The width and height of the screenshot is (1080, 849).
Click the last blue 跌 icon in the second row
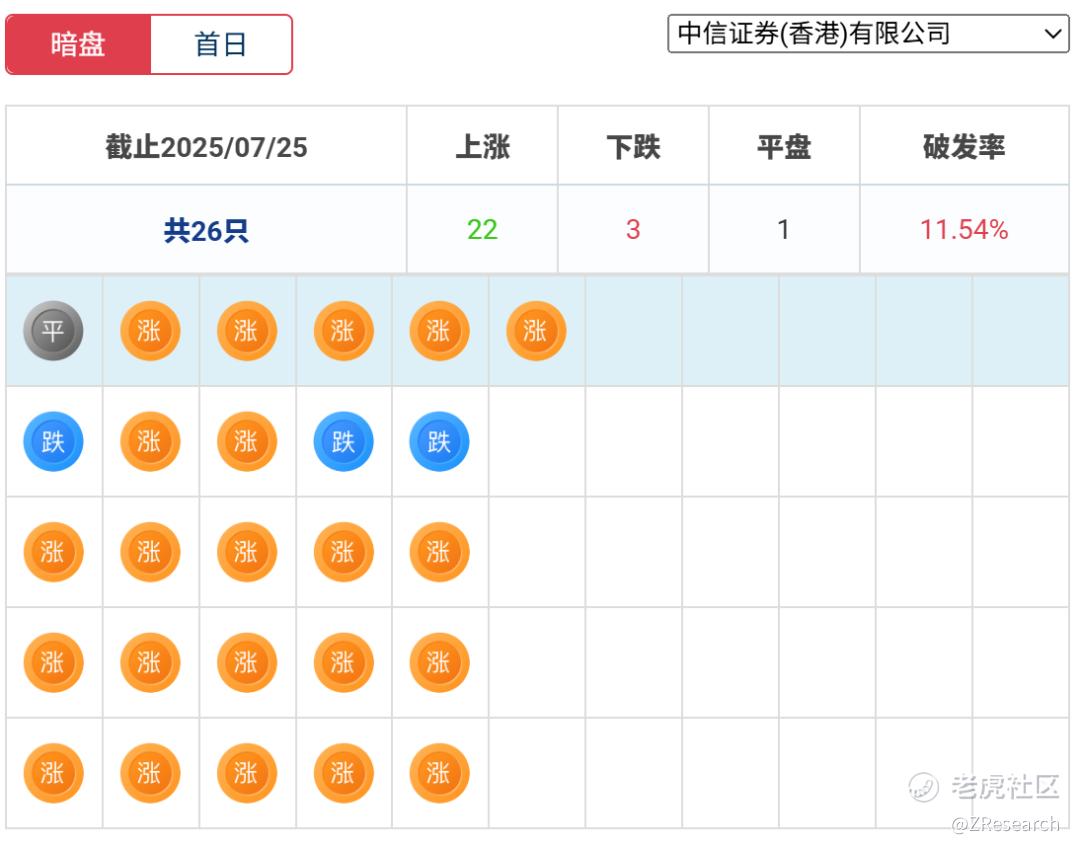pyautogui.click(x=439, y=442)
